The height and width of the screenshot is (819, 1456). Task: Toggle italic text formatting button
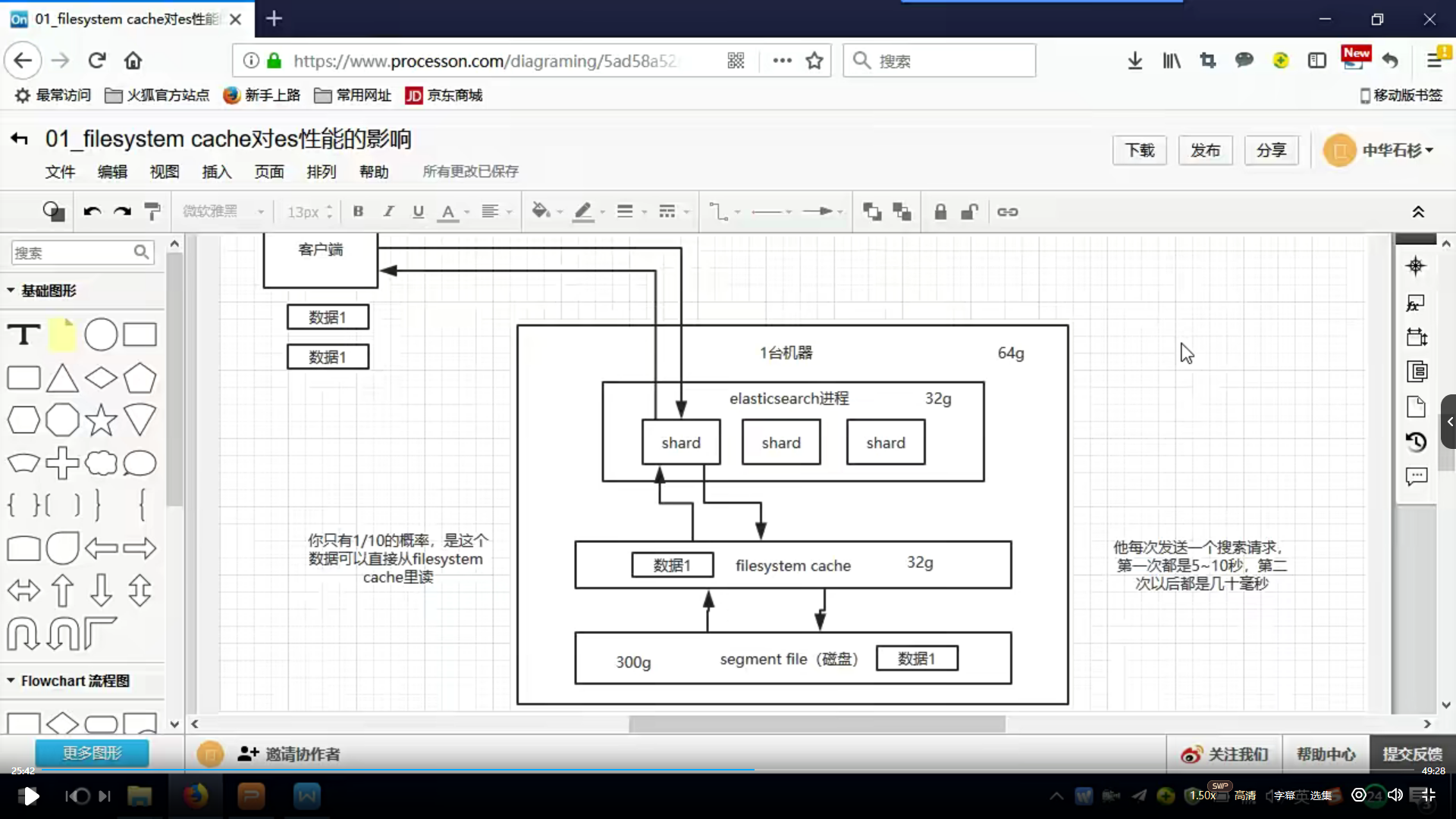pyautogui.click(x=388, y=211)
